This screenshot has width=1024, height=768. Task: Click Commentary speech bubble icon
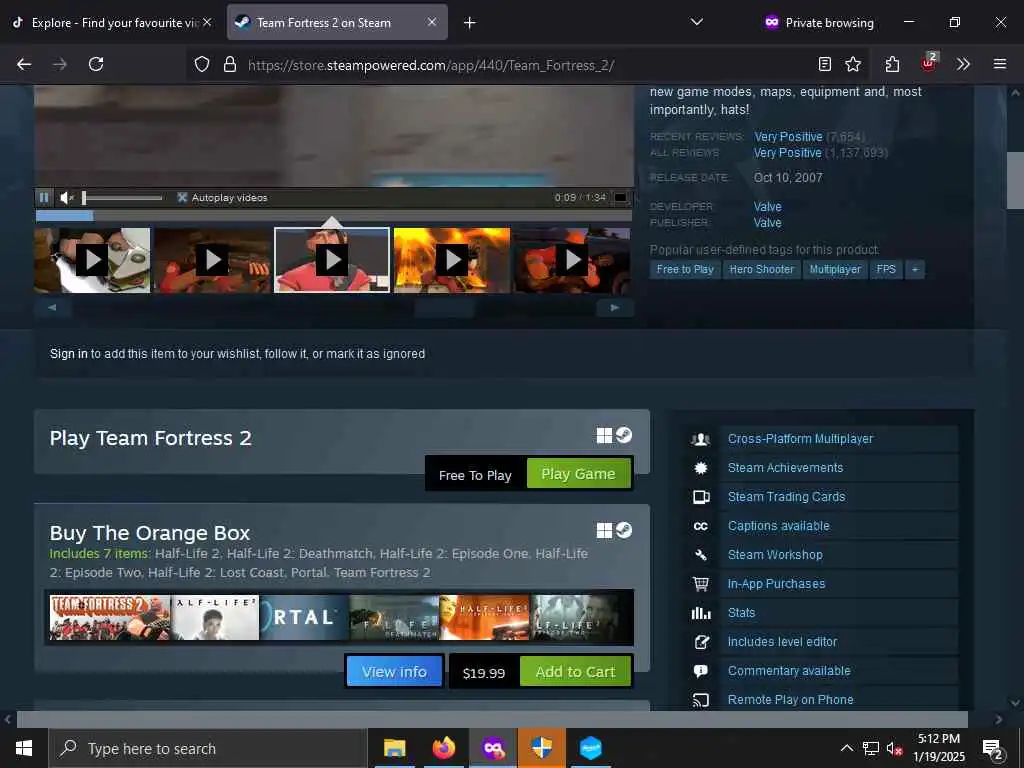pyautogui.click(x=701, y=671)
